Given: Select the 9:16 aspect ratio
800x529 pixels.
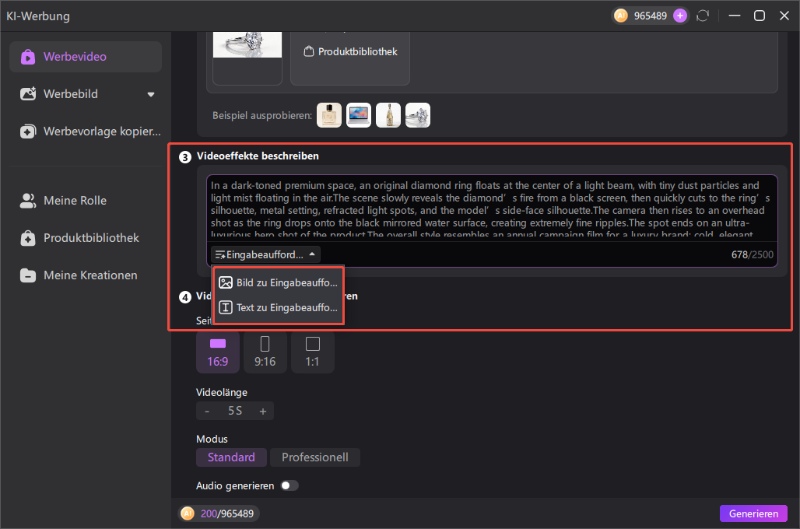Looking at the screenshot, I should (x=265, y=352).
